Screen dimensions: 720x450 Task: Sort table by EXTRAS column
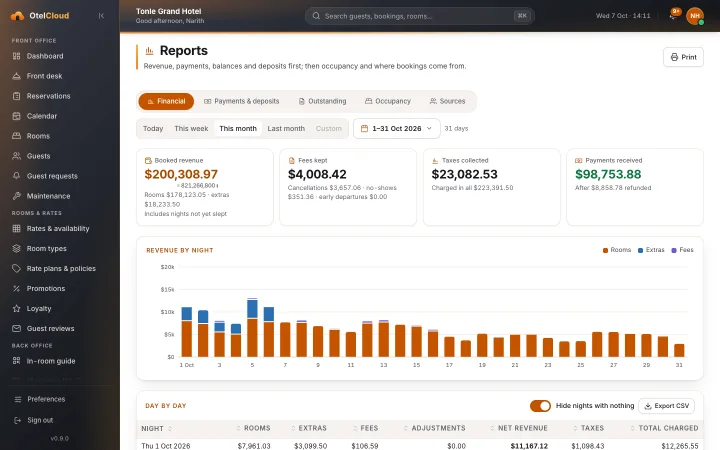pos(309,428)
